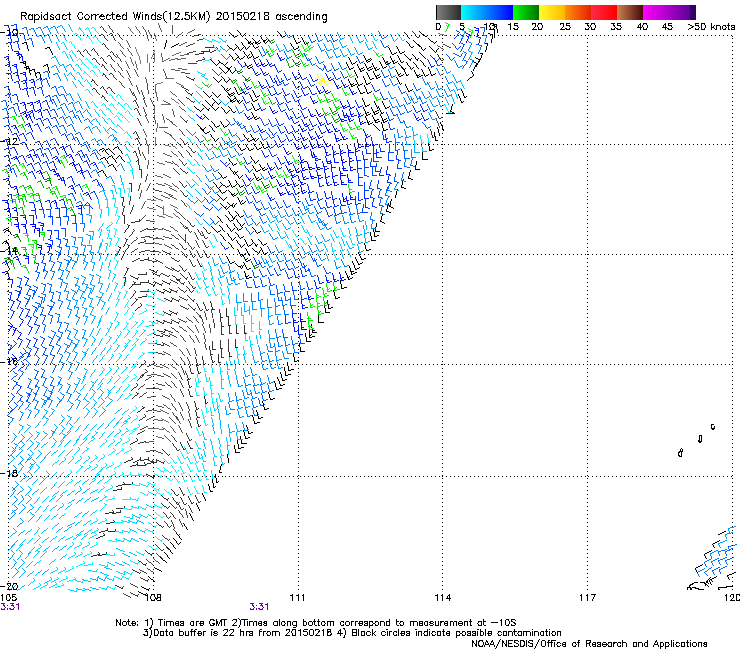Image resolution: width=740 pixels, height=650 pixels.
Task: Select the green 15-20 knots legend swatch
Action: (x=526, y=12)
